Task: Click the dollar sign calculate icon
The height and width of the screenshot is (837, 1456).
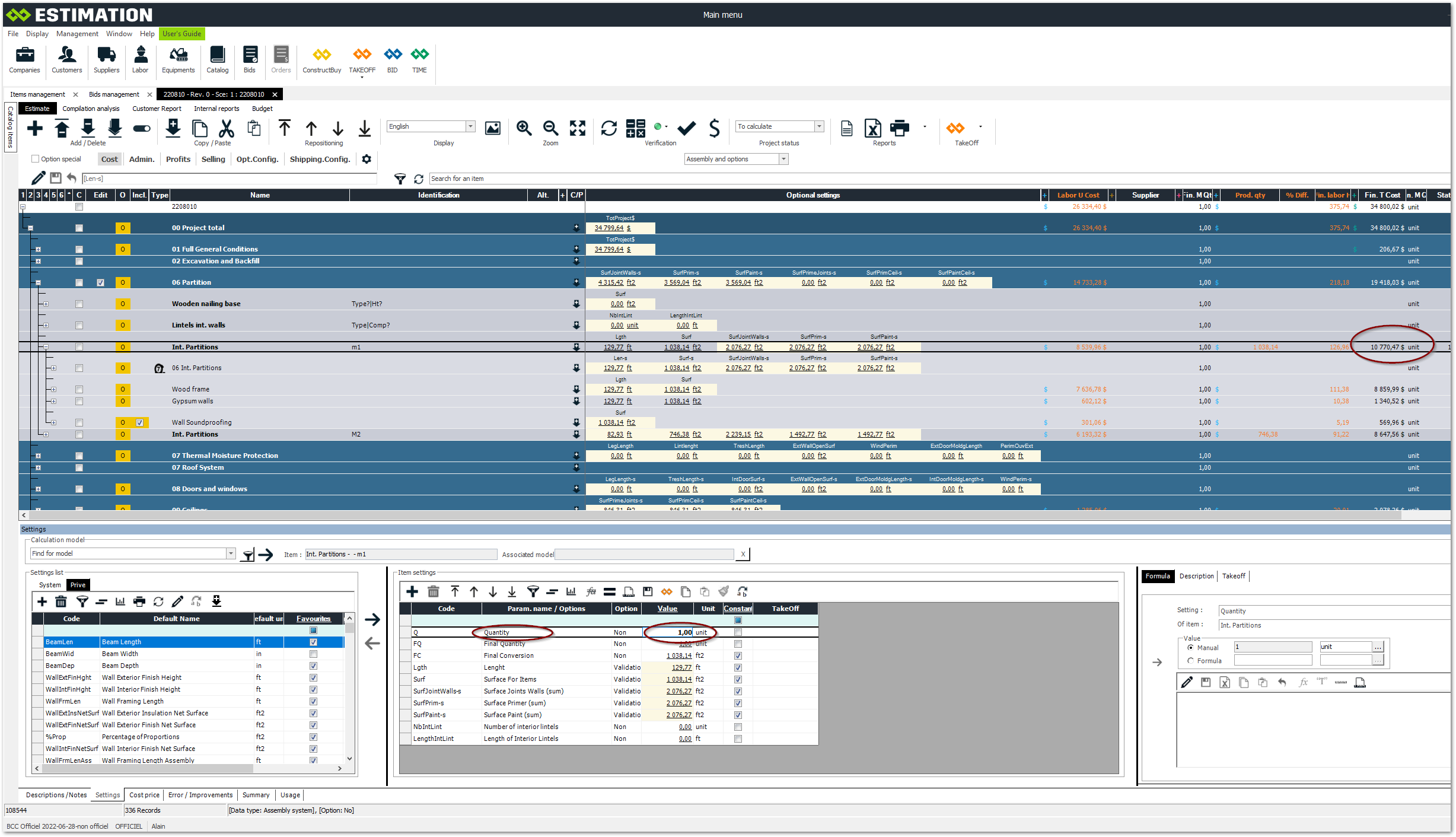Action: click(715, 128)
